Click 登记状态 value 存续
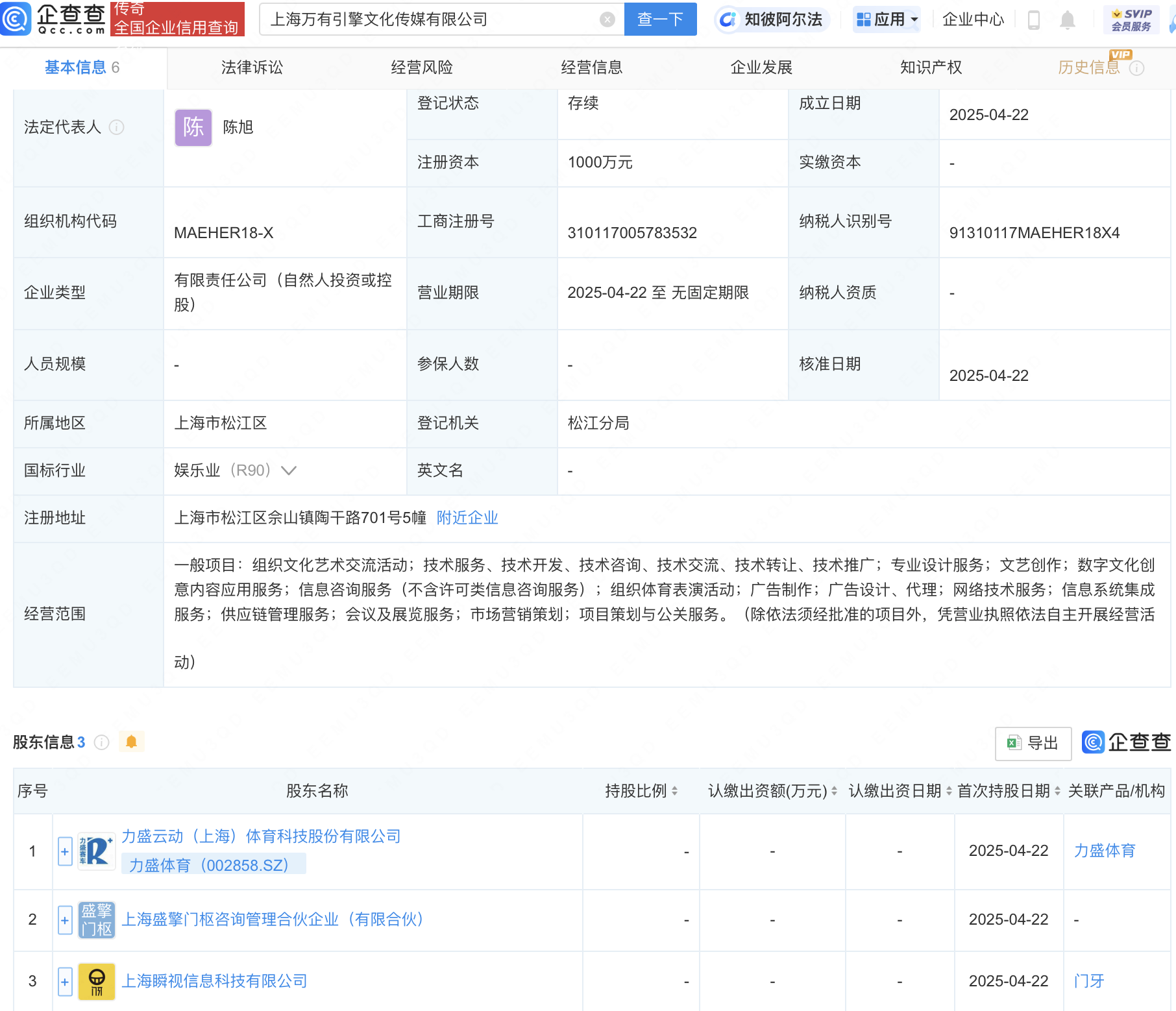Image resolution: width=1176 pixels, height=1011 pixels. click(583, 103)
